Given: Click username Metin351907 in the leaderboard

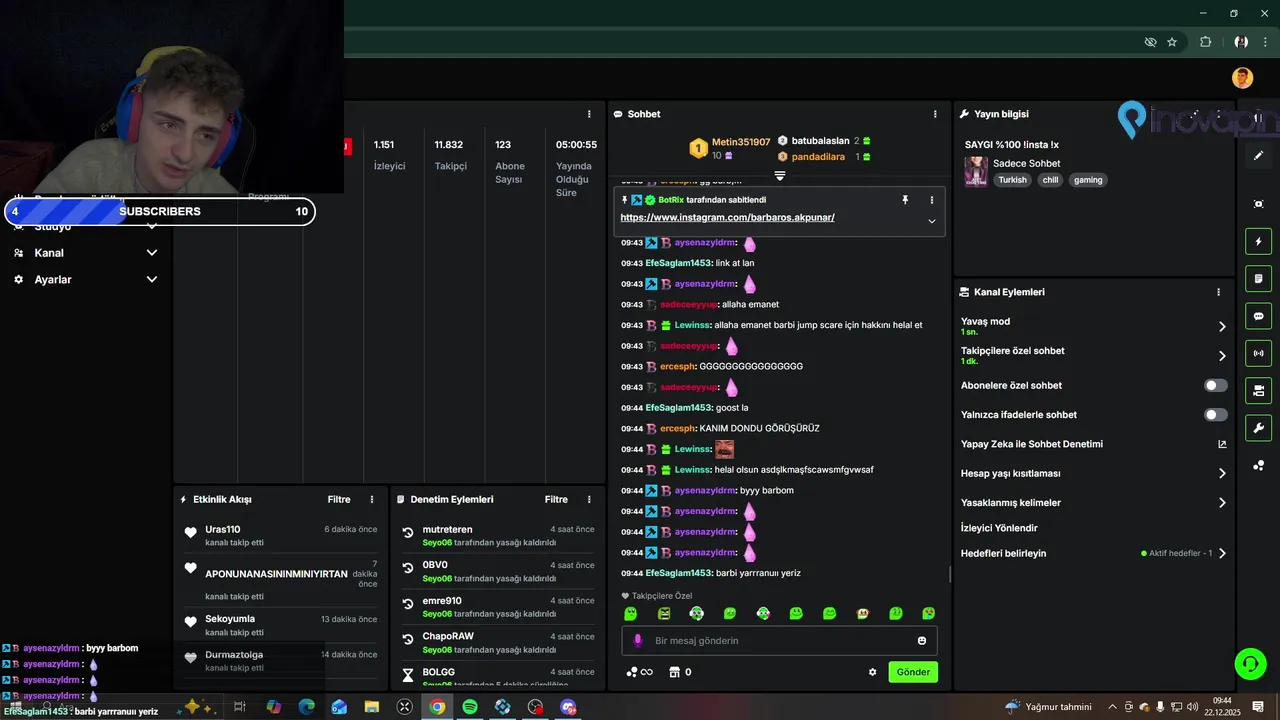Looking at the screenshot, I should tap(741, 142).
